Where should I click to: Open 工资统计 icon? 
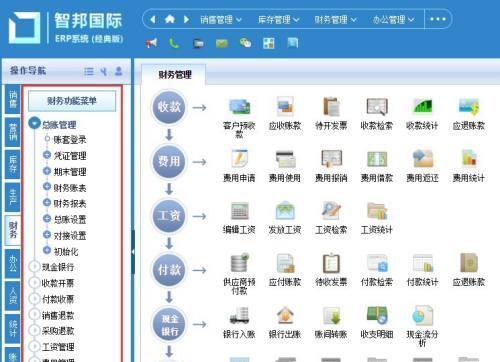[x=377, y=211]
